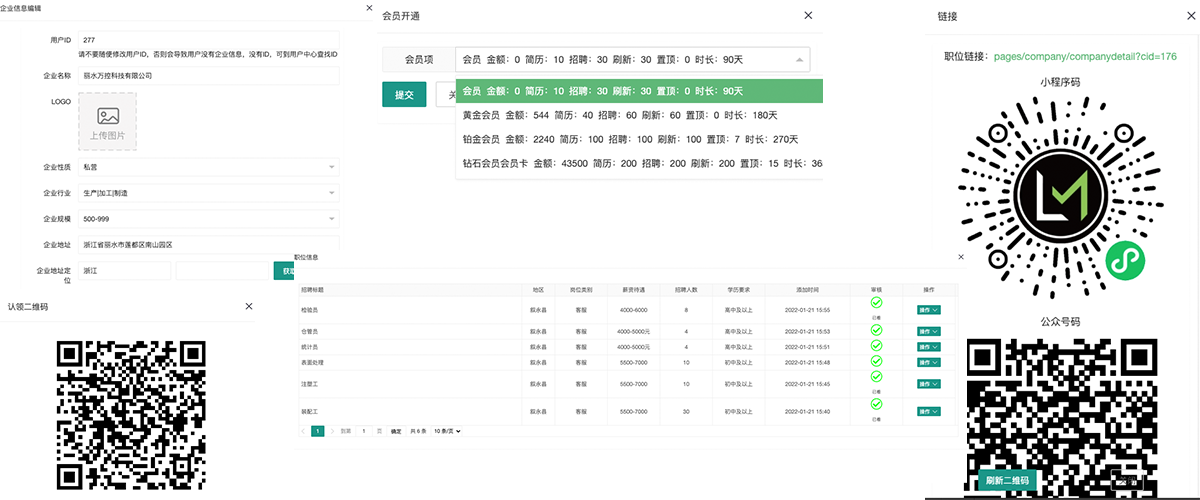
Task: Open the 企业规模 dropdown showing 500-999
Action: (208, 219)
